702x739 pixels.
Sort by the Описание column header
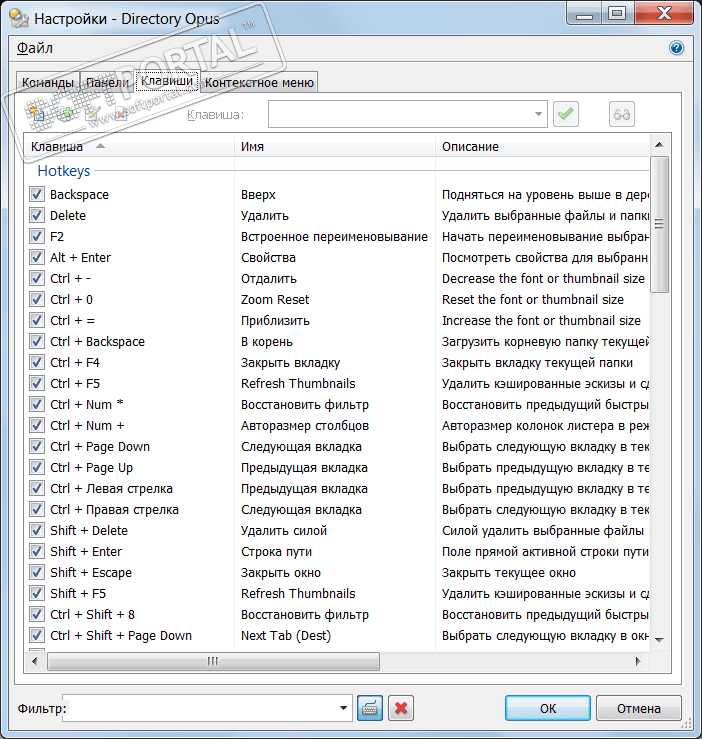pos(542,147)
